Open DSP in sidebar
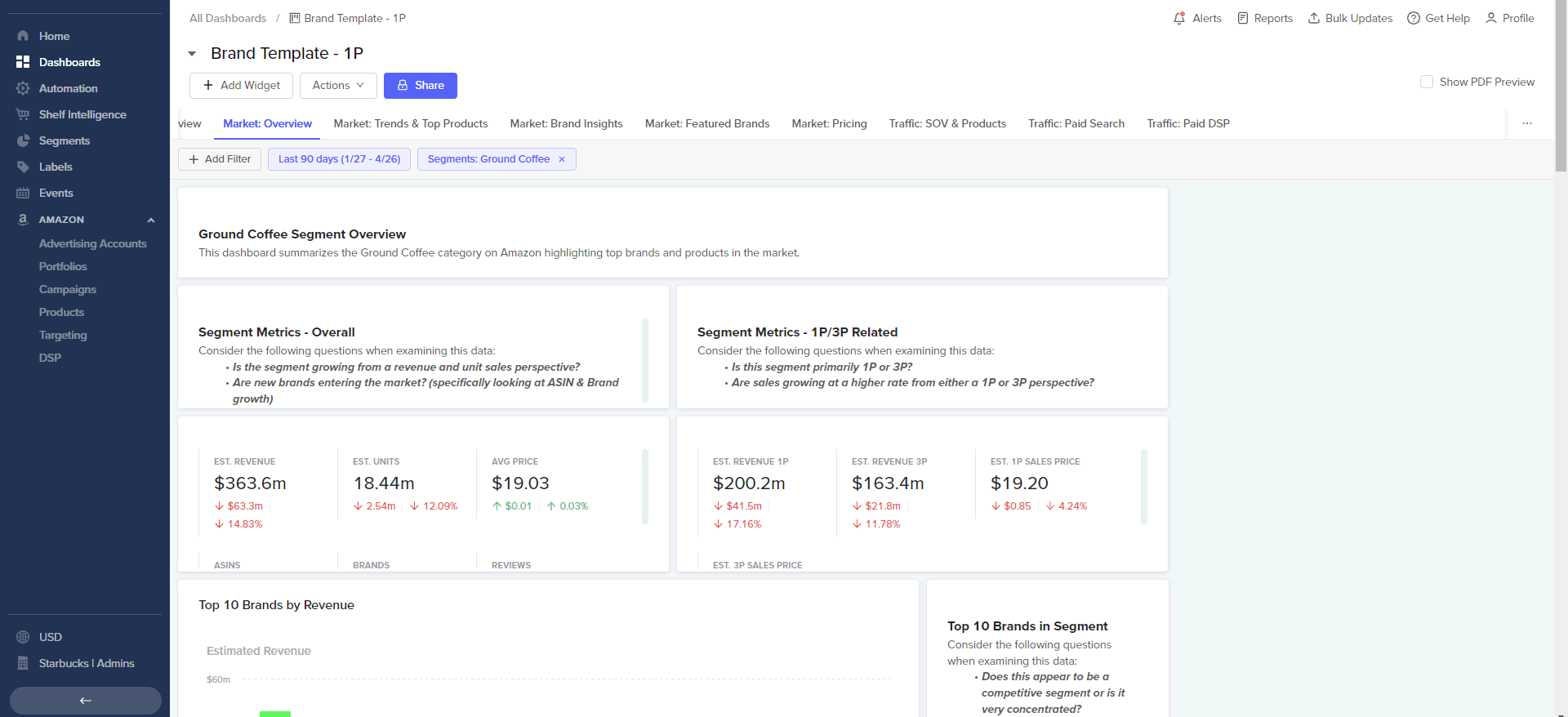 pyautogui.click(x=50, y=358)
